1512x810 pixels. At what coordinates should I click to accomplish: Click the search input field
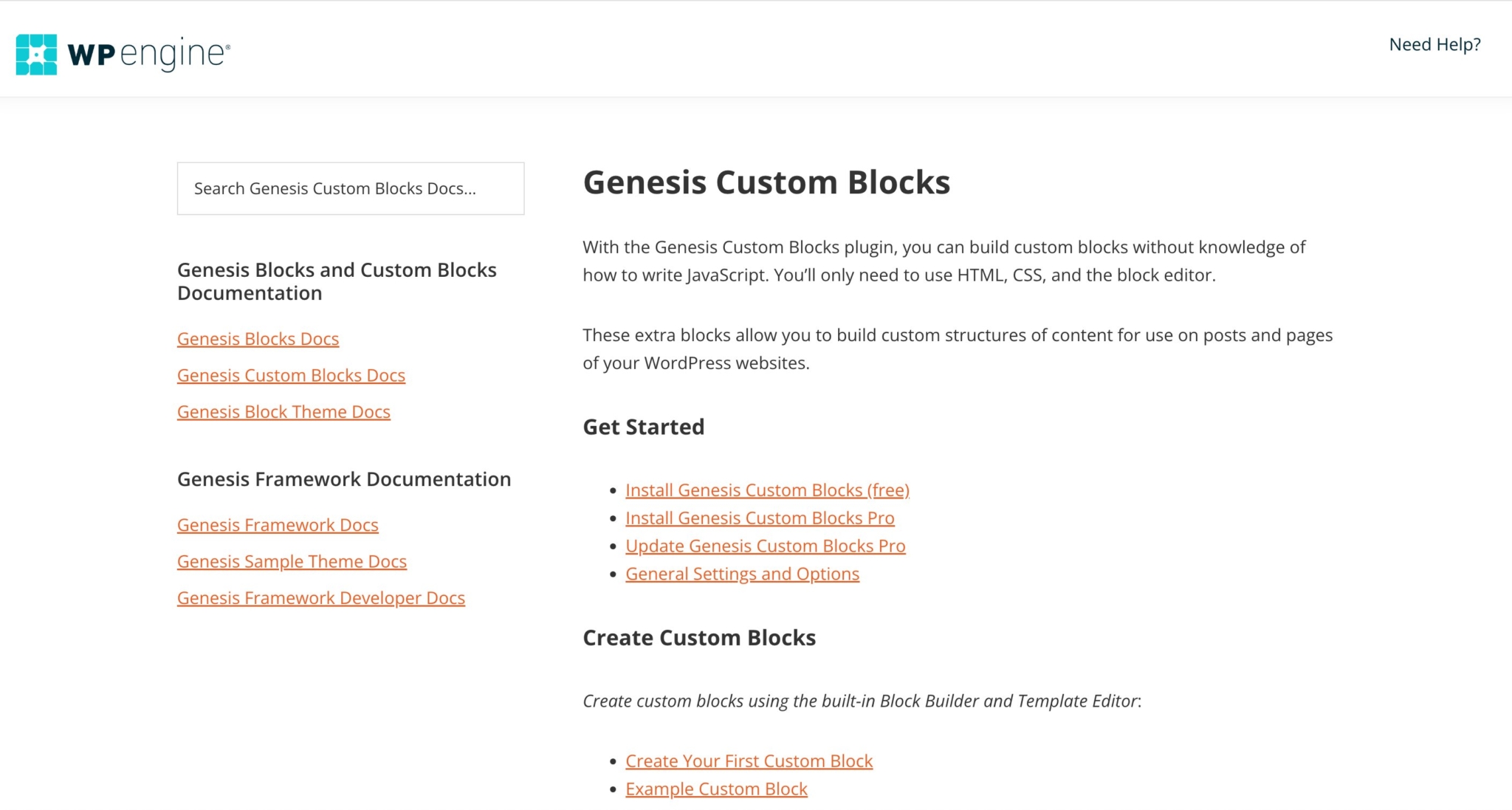[x=350, y=188]
